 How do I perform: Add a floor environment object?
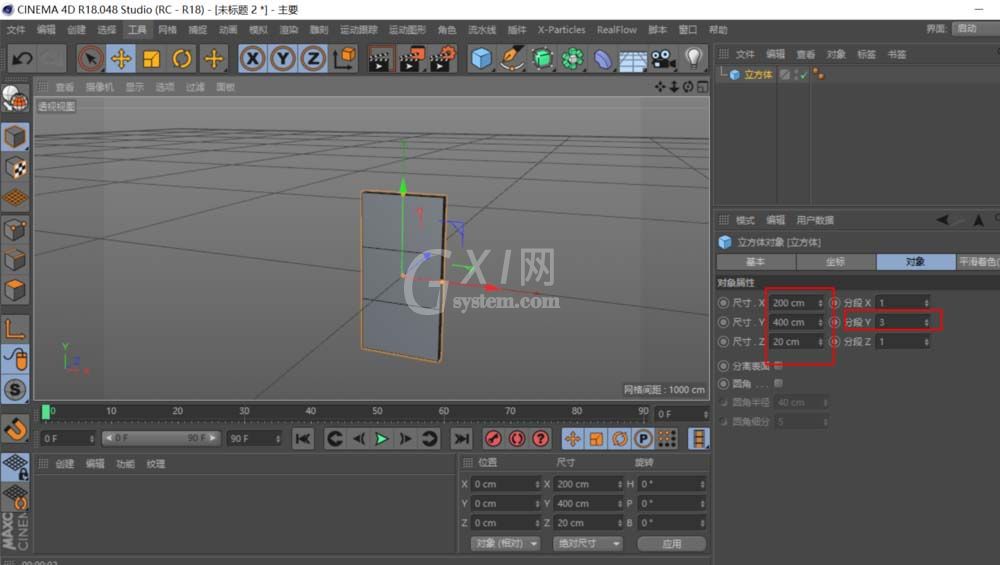coord(633,61)
